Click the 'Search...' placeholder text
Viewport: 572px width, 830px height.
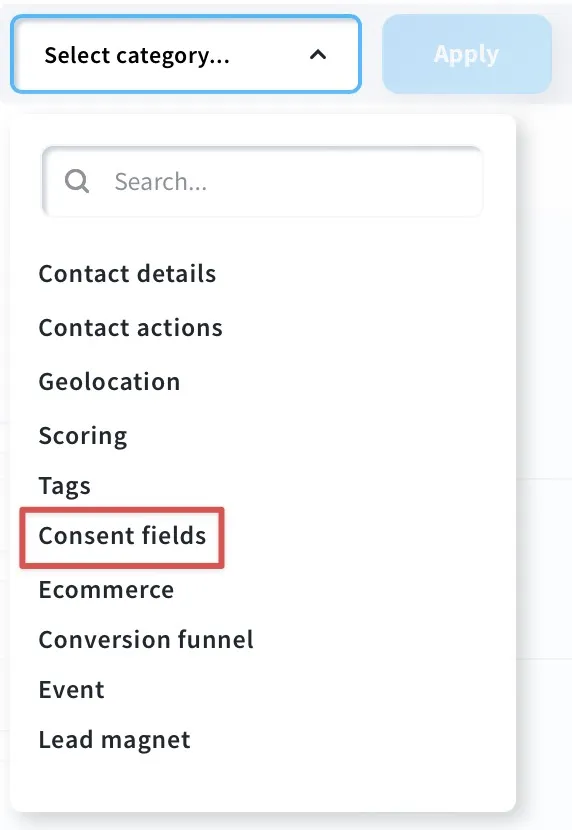(x=160, y=182)
